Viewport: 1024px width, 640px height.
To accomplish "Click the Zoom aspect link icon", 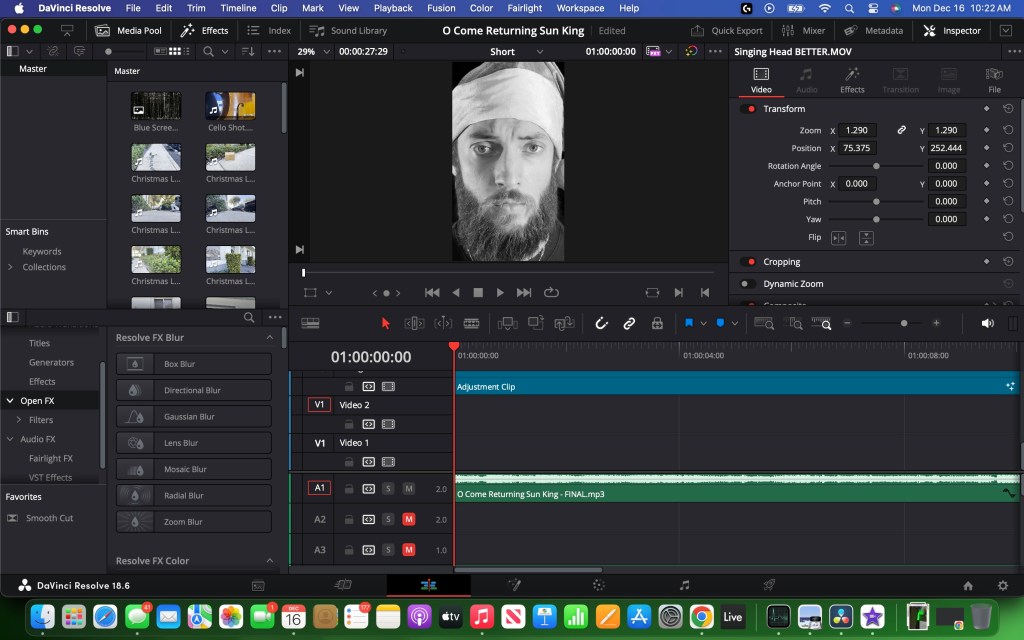I will tap(901, 130).
